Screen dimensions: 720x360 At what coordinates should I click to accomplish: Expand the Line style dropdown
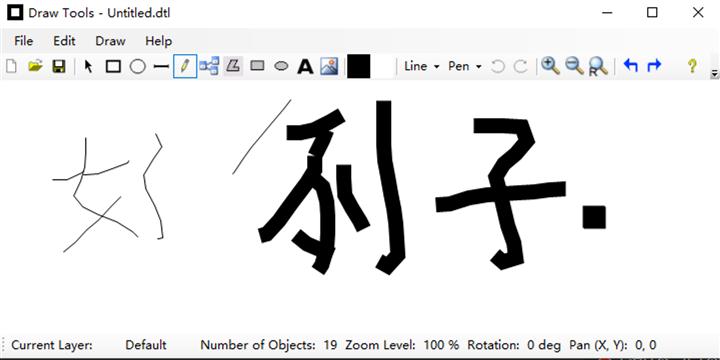(x=422, y=67)
